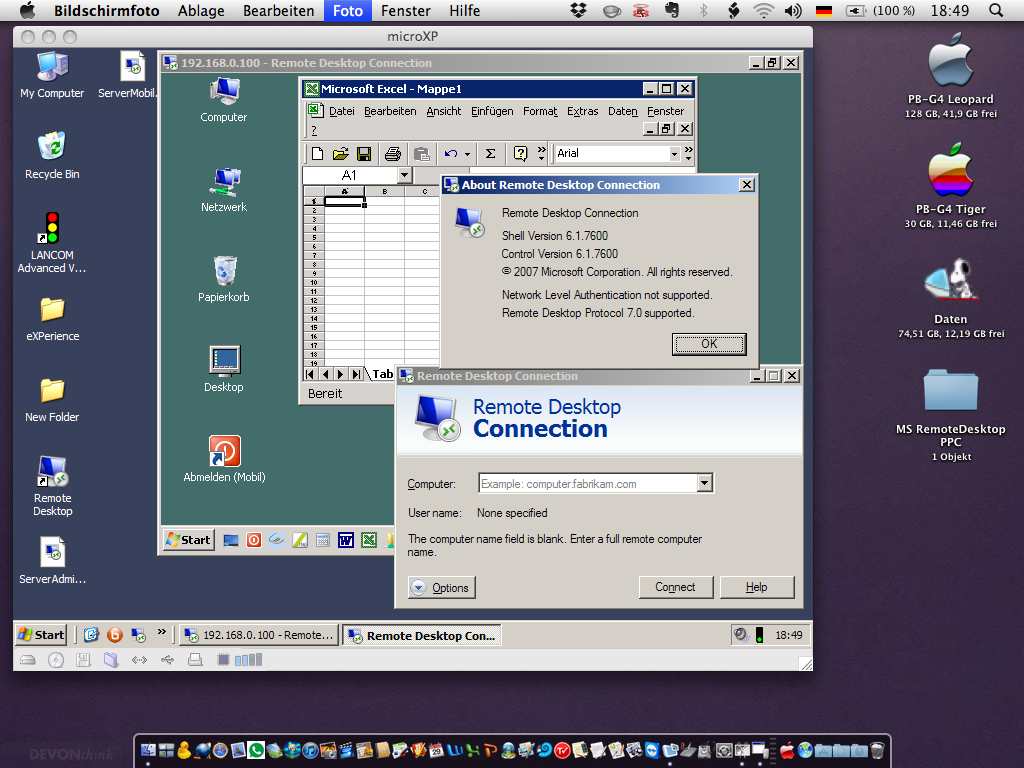Image resolution: width=1024 pixels, height=768 pixels.
Task: Click OK in About Remote Desktop Connection
Action: tap(709, 344)
